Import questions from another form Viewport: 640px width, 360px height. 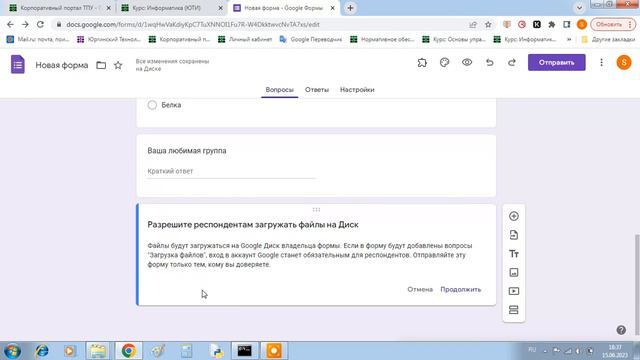click(513, 235)
